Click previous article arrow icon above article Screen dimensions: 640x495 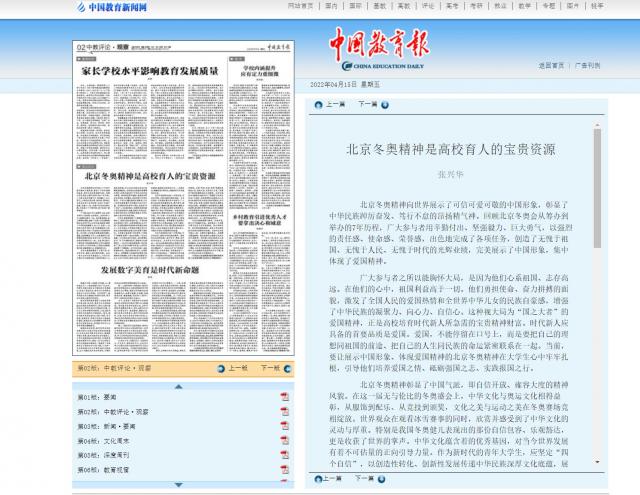click(318, 103)
